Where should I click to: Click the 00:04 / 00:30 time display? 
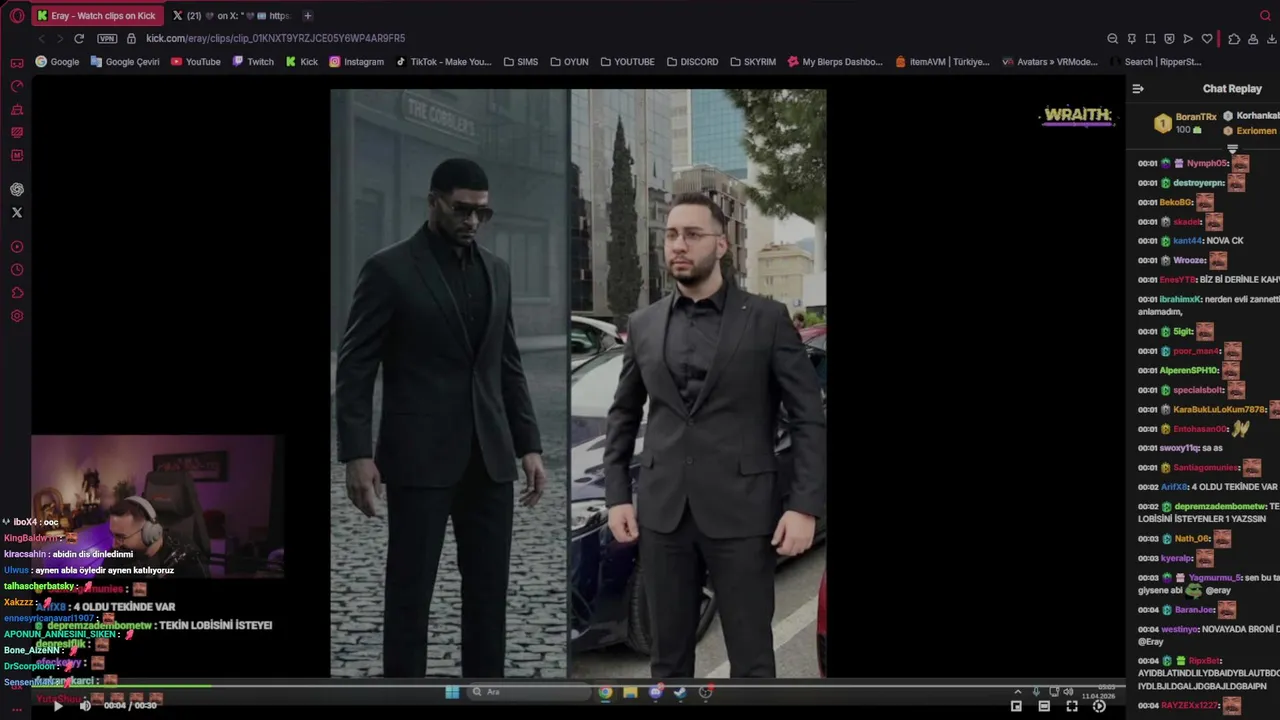tap(131, 706)
